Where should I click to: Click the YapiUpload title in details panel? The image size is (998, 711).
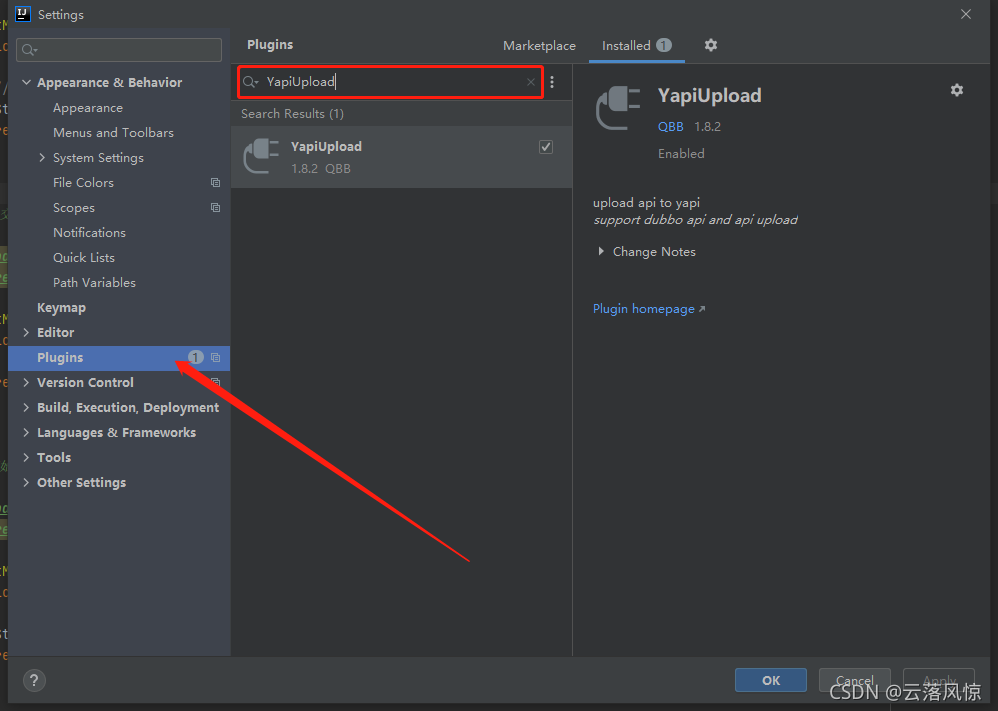pos(710,95)
